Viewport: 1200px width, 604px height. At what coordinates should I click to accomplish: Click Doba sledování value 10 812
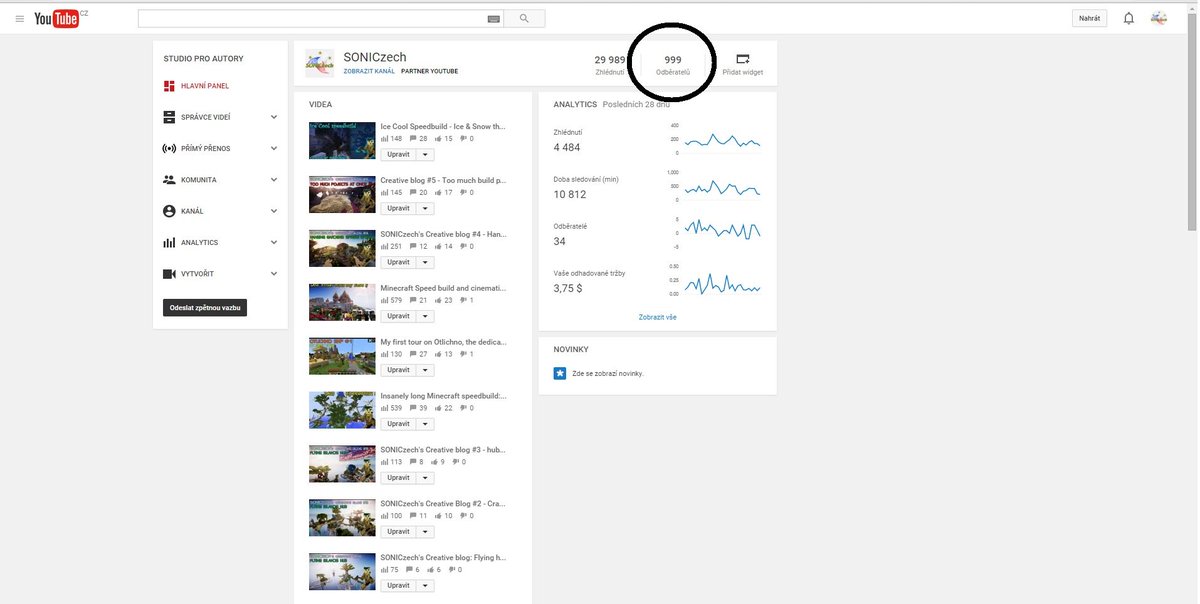click(572, 194)
